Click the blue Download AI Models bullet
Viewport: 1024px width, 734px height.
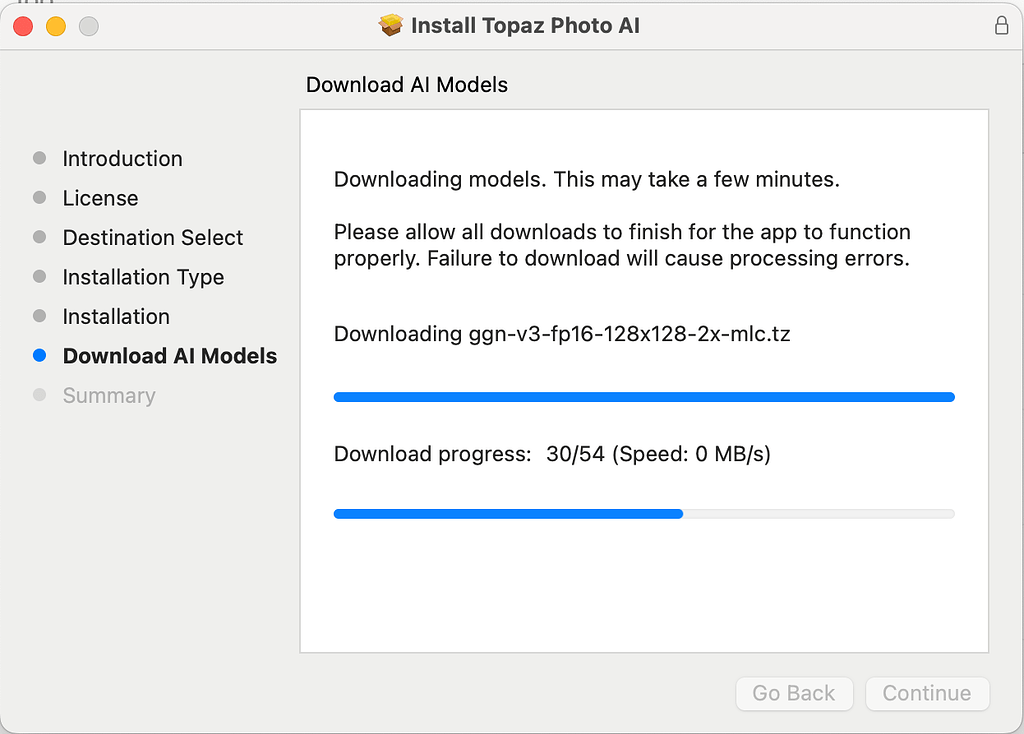tap(40, 356)
